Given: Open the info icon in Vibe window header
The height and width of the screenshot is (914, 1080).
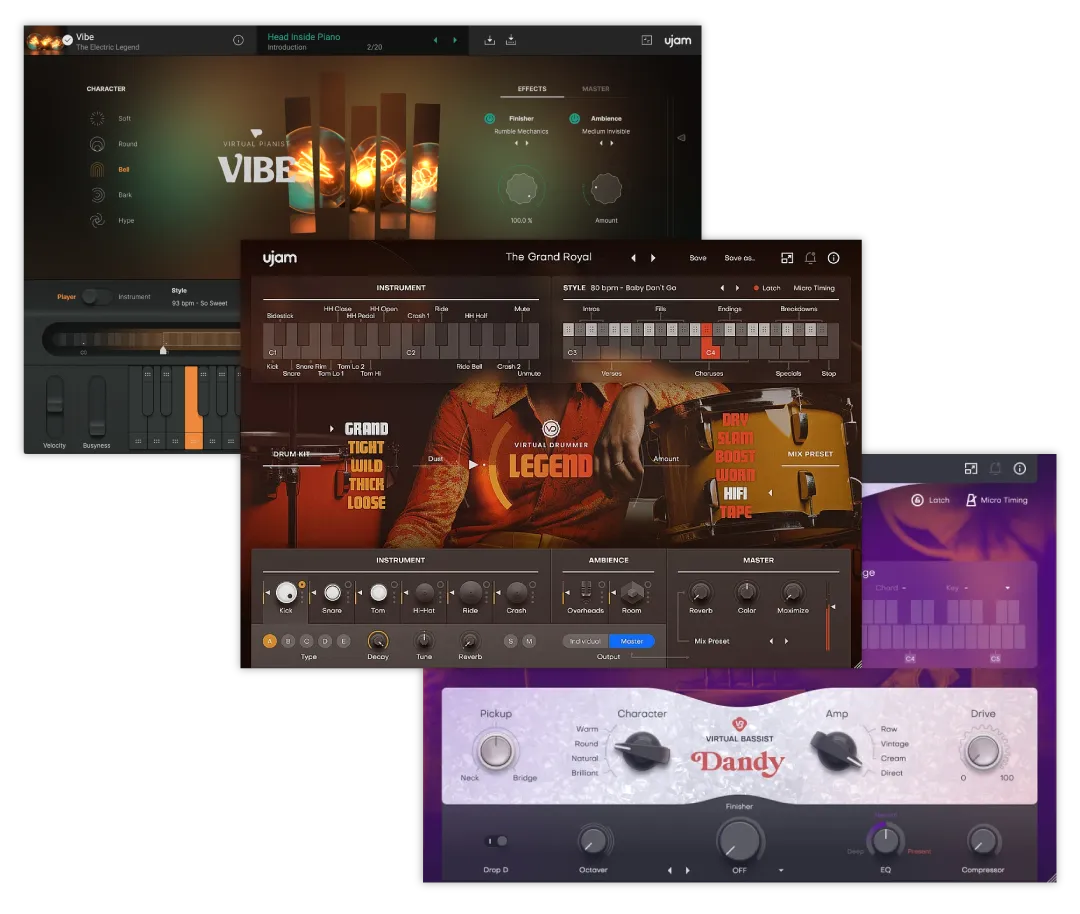Looking at the screenshot, I should click(x=238, y=41).
